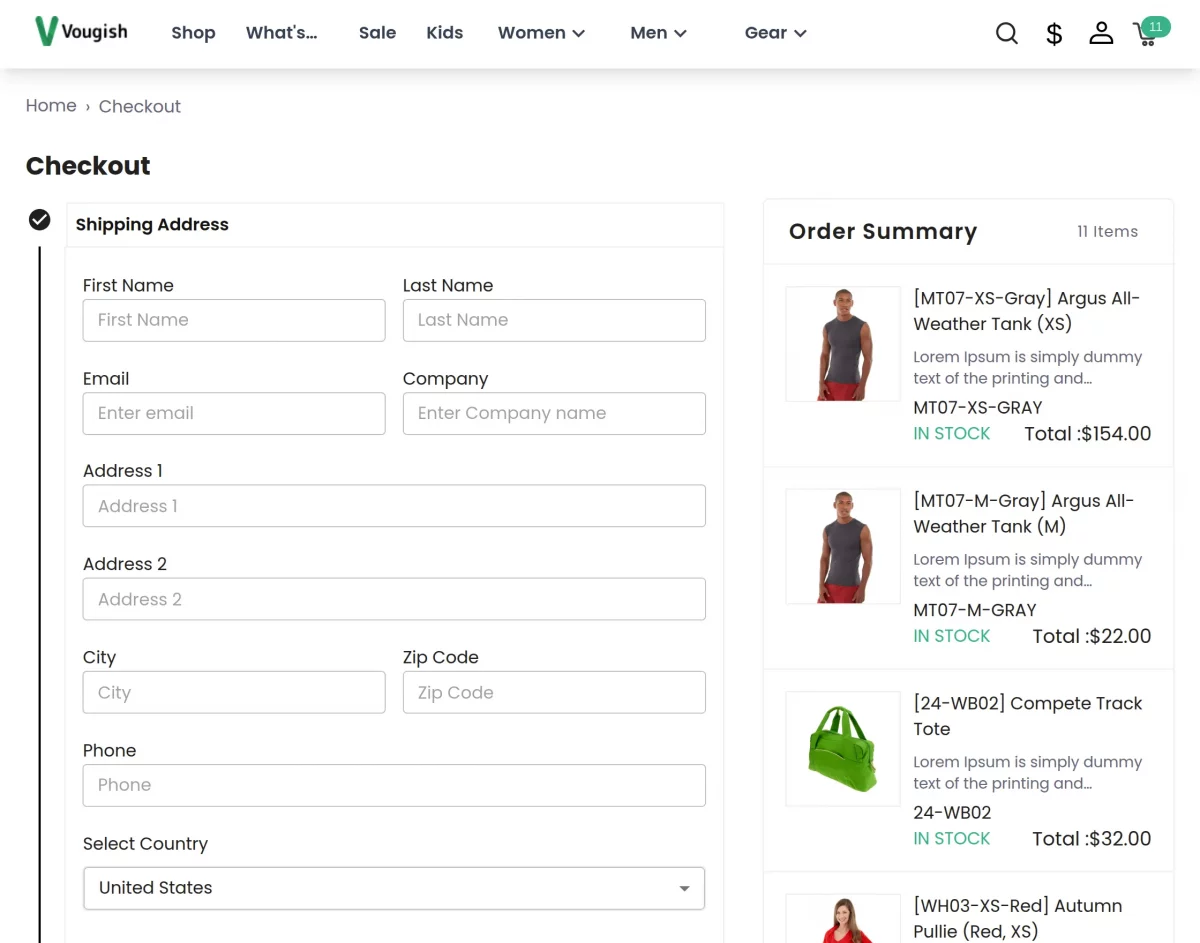Open the search icon in header
Image resolution: width=1200 pixels, height=943 pixels.
[1007, 33]
